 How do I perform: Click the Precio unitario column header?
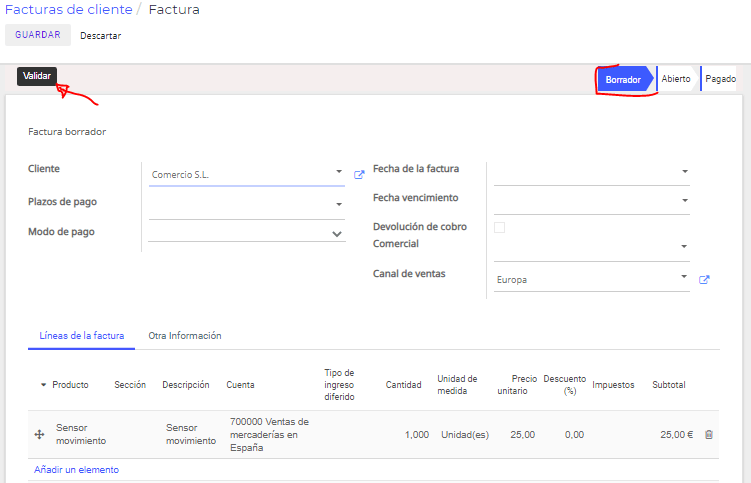[517, 385]
